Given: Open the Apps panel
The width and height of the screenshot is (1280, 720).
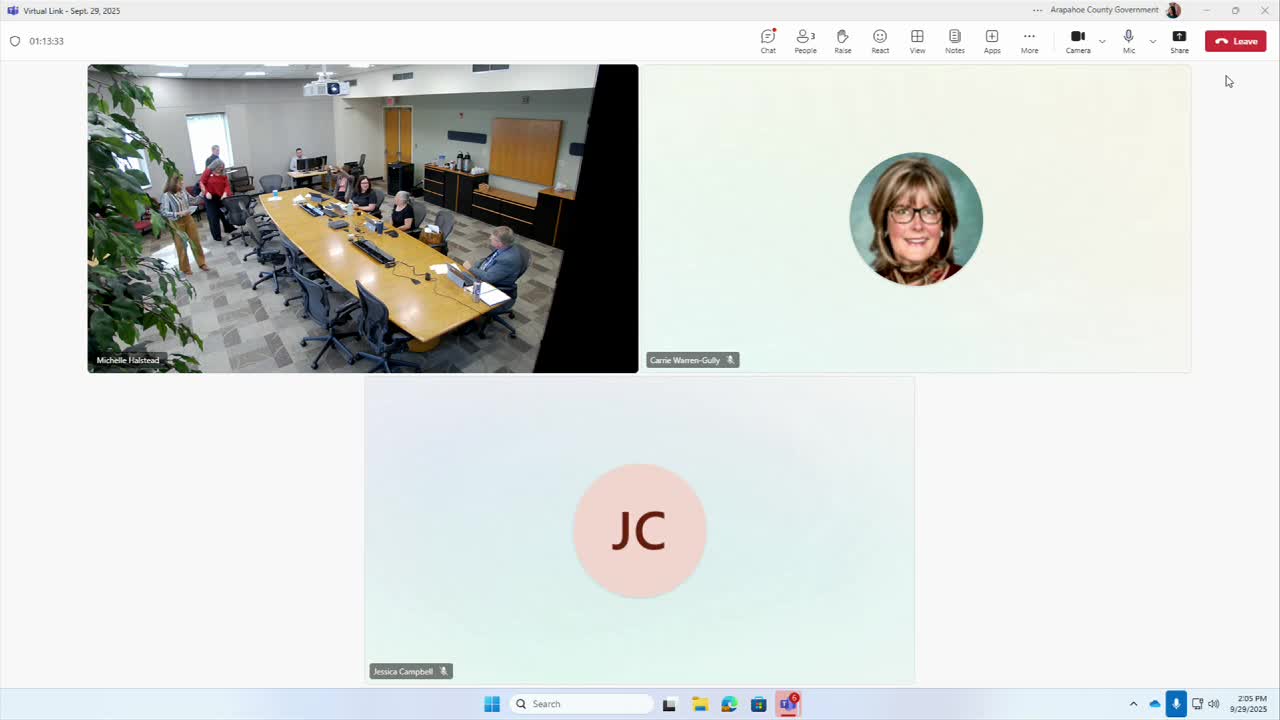Looking at the screenshot, I should click(992, 41).
